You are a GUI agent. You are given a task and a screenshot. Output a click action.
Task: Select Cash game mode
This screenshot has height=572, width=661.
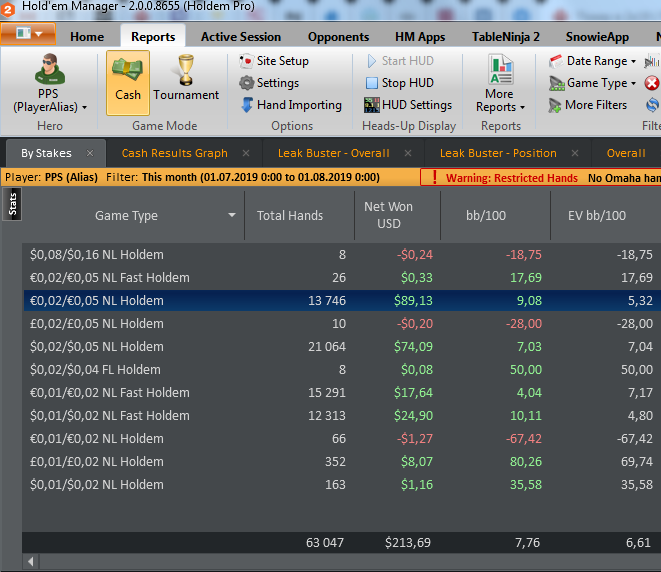[x=128, y=83]
